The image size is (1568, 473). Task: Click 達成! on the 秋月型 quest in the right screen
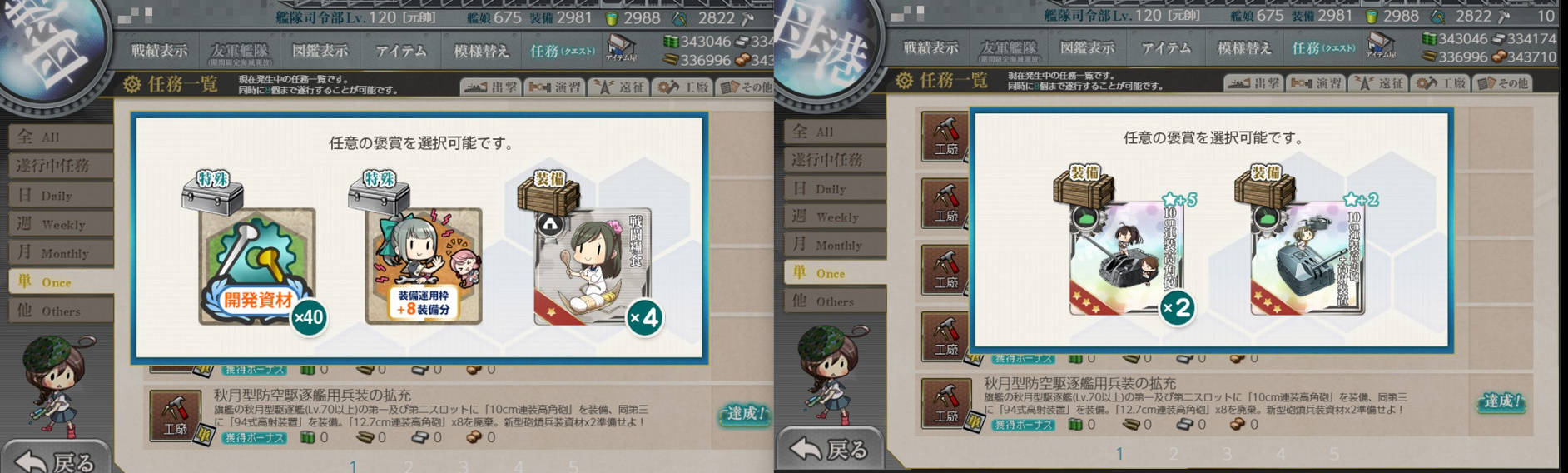1502,401
